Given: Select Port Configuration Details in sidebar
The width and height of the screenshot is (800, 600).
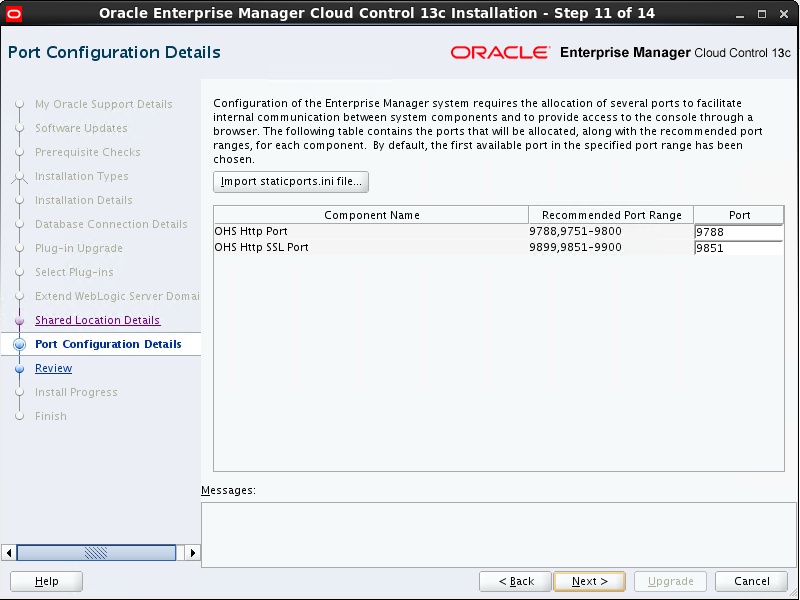Looking at the screenshot, I should [108, 344].
